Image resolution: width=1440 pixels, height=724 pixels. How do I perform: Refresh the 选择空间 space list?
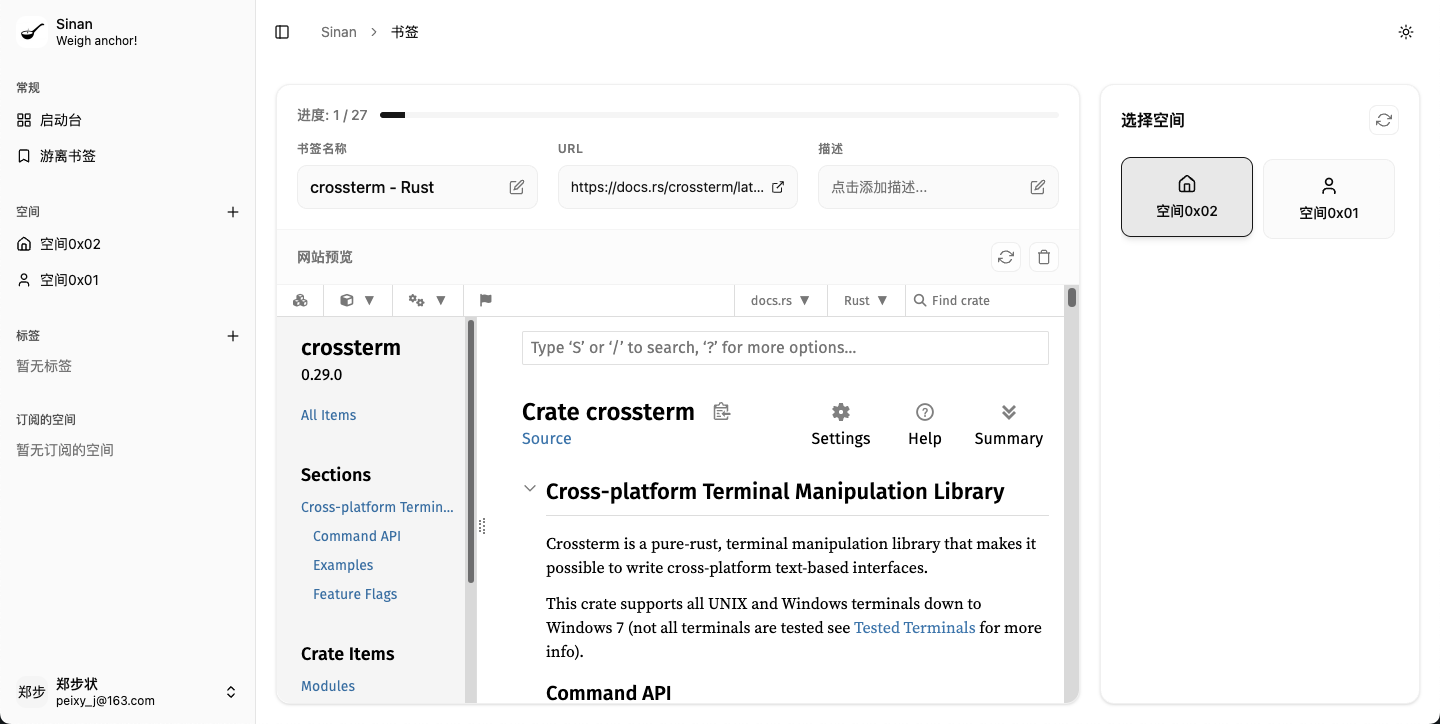pyautogui.click(x=1384, y=120)
